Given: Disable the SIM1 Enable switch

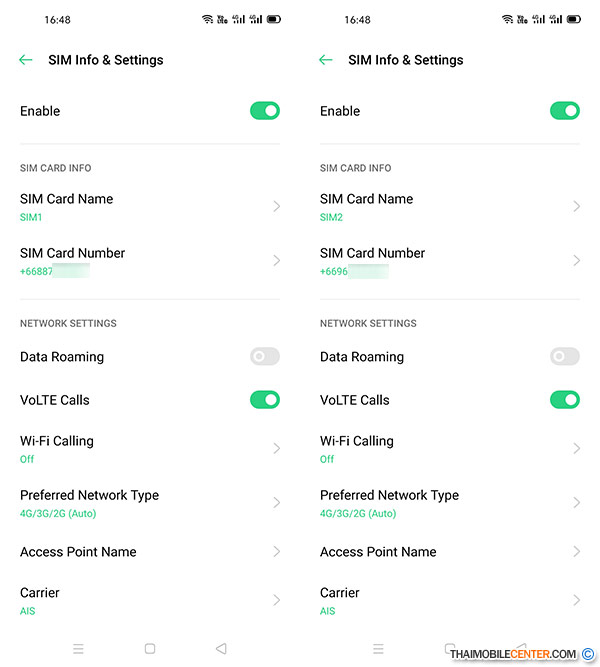Looking at the screenshot, I should click(265, 111).
